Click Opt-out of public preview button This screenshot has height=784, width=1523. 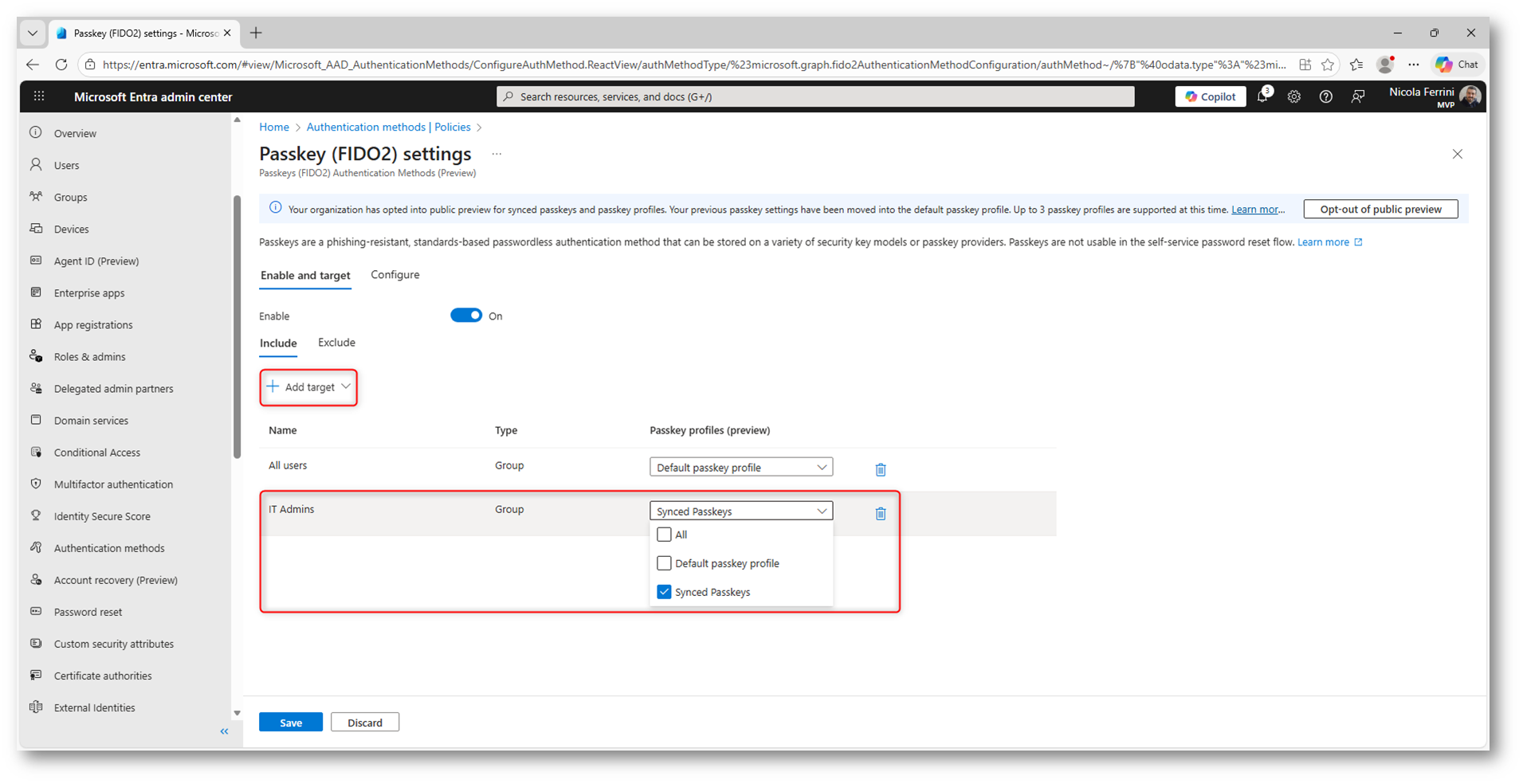pyautogui.click(x=1380, y=210)
